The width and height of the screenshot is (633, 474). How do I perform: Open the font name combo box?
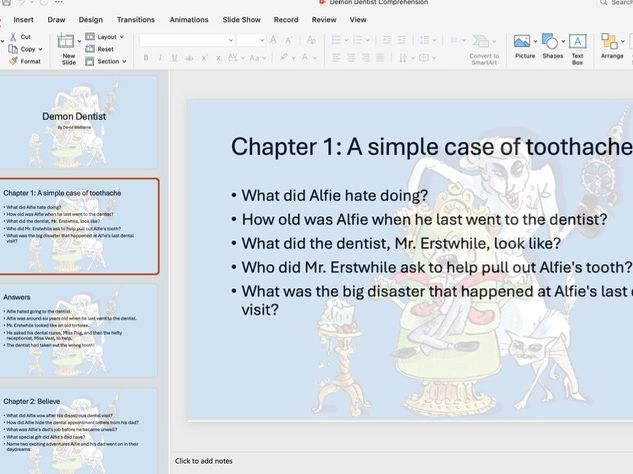[x=187, y=40]
